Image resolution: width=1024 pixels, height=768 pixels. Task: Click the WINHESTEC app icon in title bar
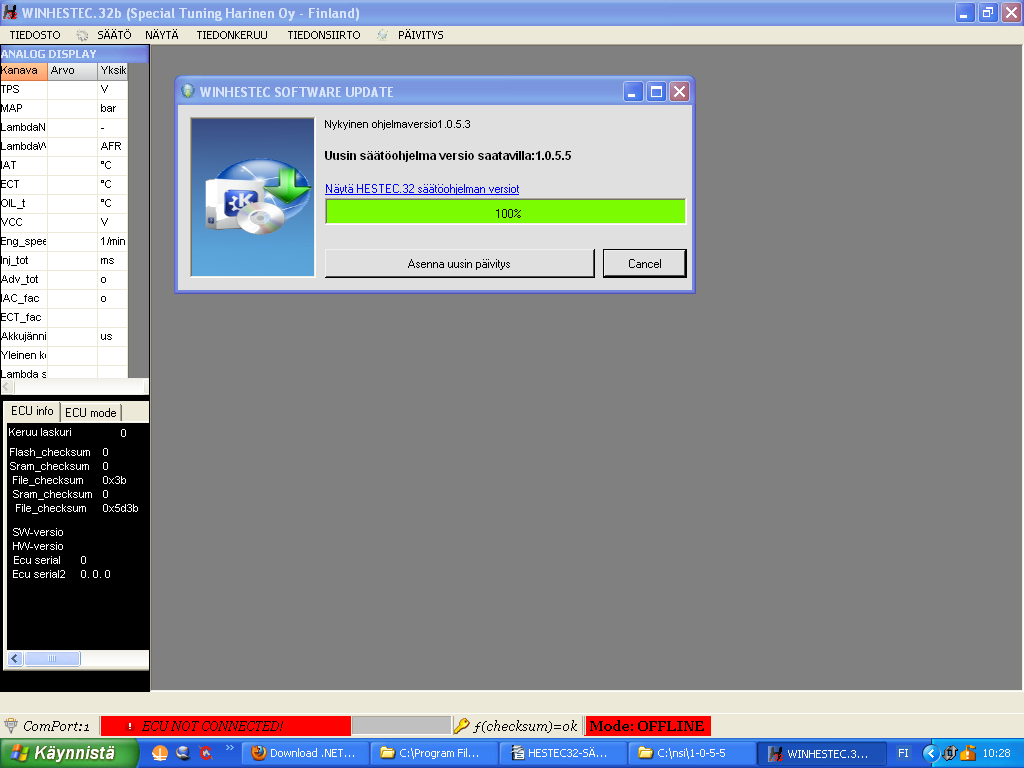10,12
